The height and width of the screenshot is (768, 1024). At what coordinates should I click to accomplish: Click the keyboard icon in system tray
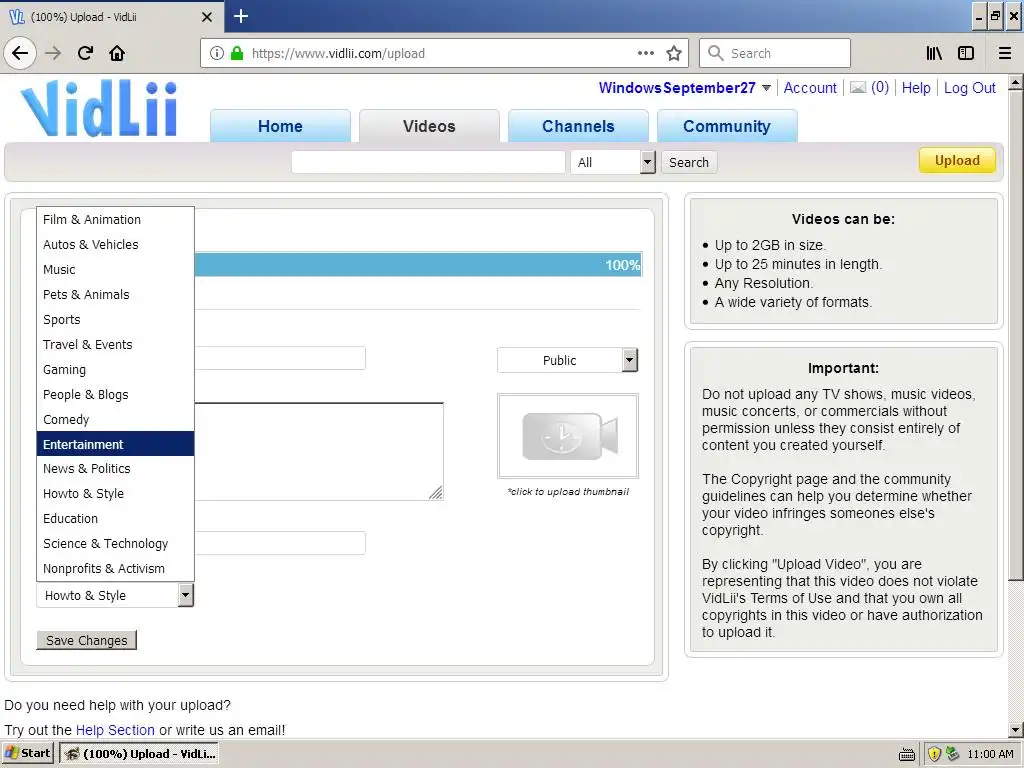906,754
